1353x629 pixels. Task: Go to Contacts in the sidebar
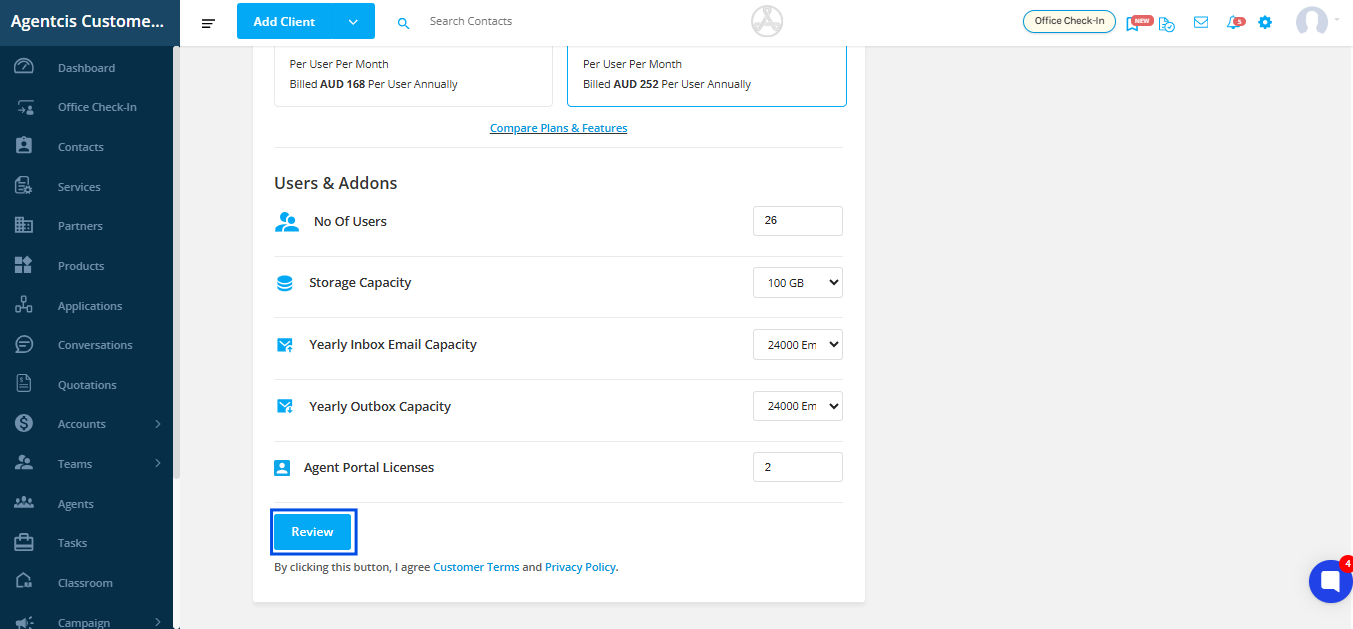[x=80, y=147]
